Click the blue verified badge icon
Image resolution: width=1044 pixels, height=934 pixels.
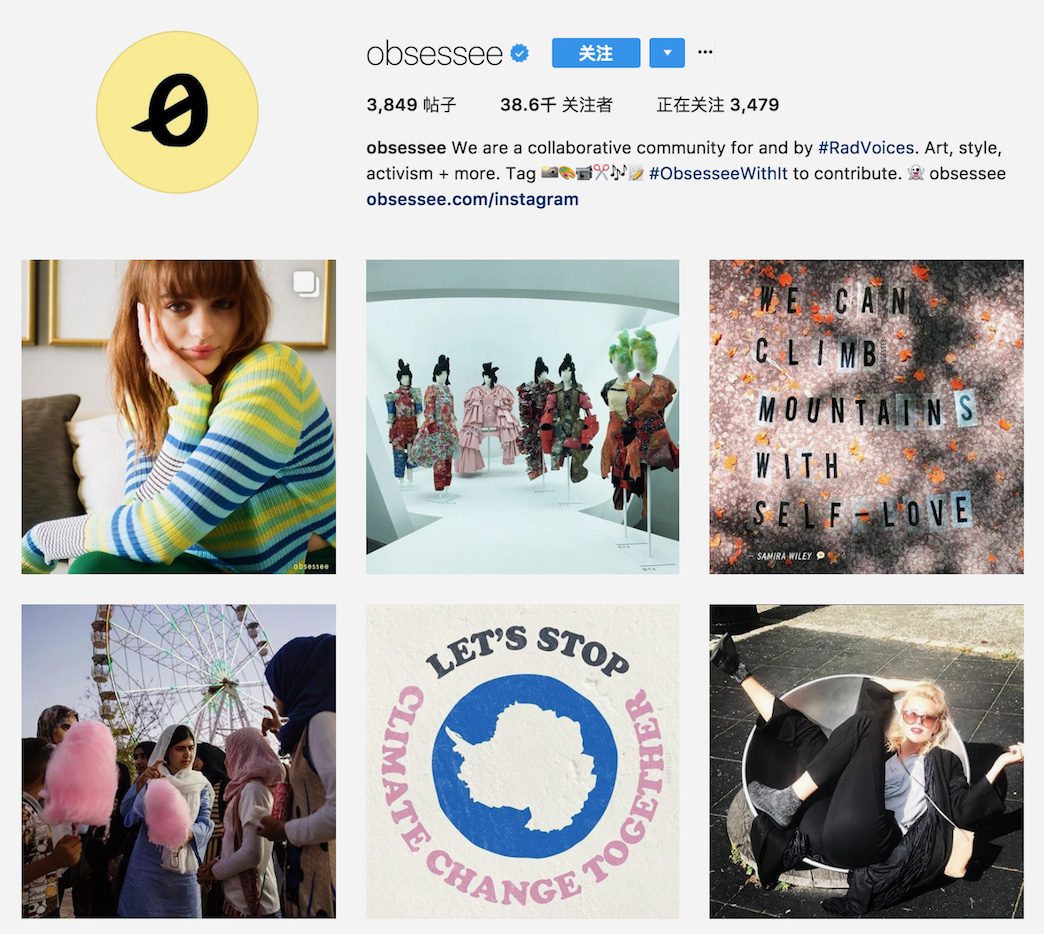(x=519, y=53)
